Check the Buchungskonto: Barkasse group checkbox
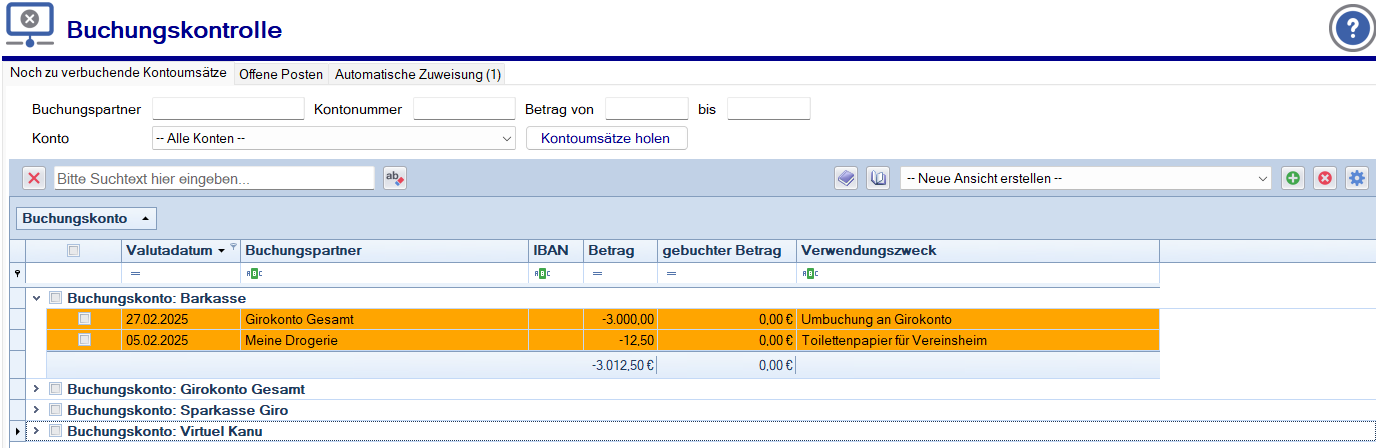1376x448 pixels. tap(56, 298)
